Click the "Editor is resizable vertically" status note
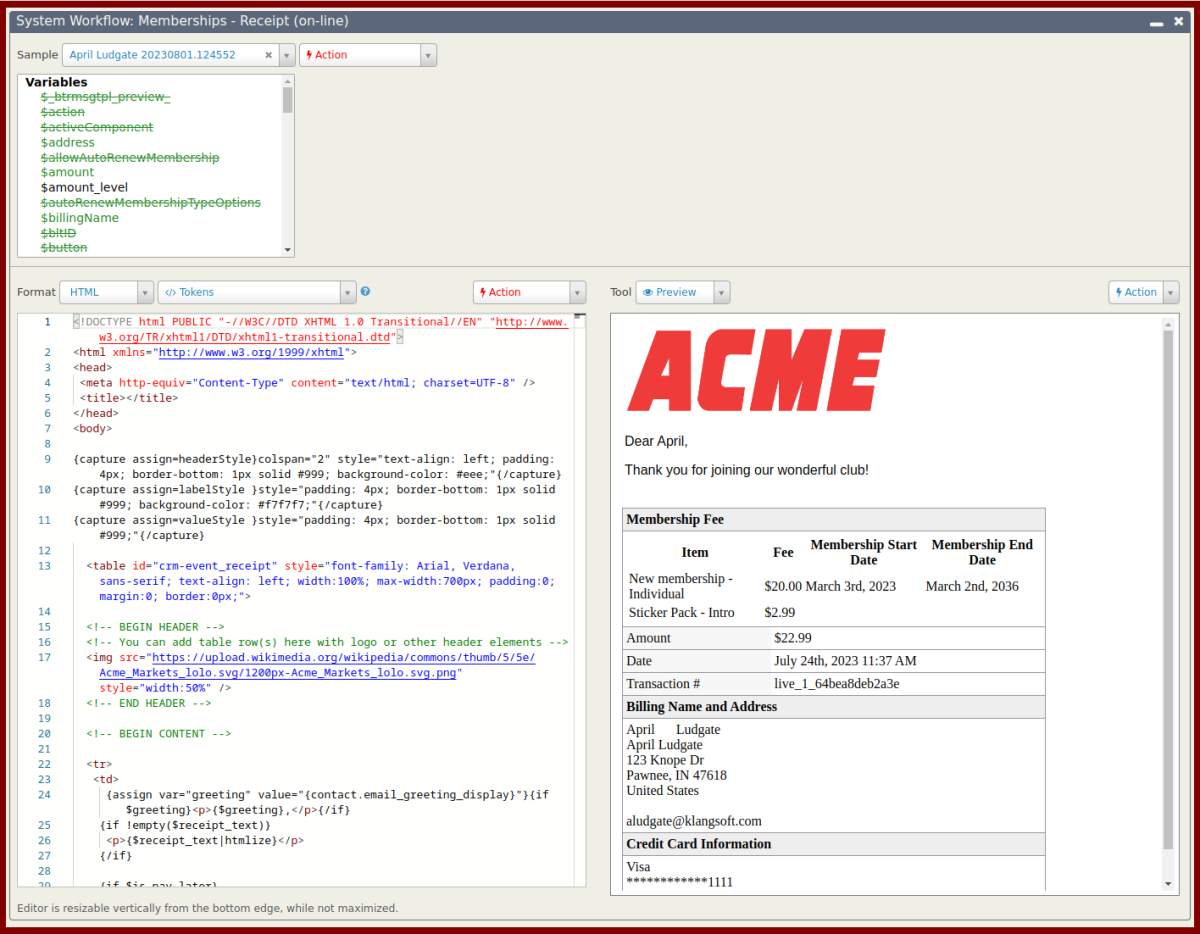Screen dimensions: 1200x934 click(208, 908)
